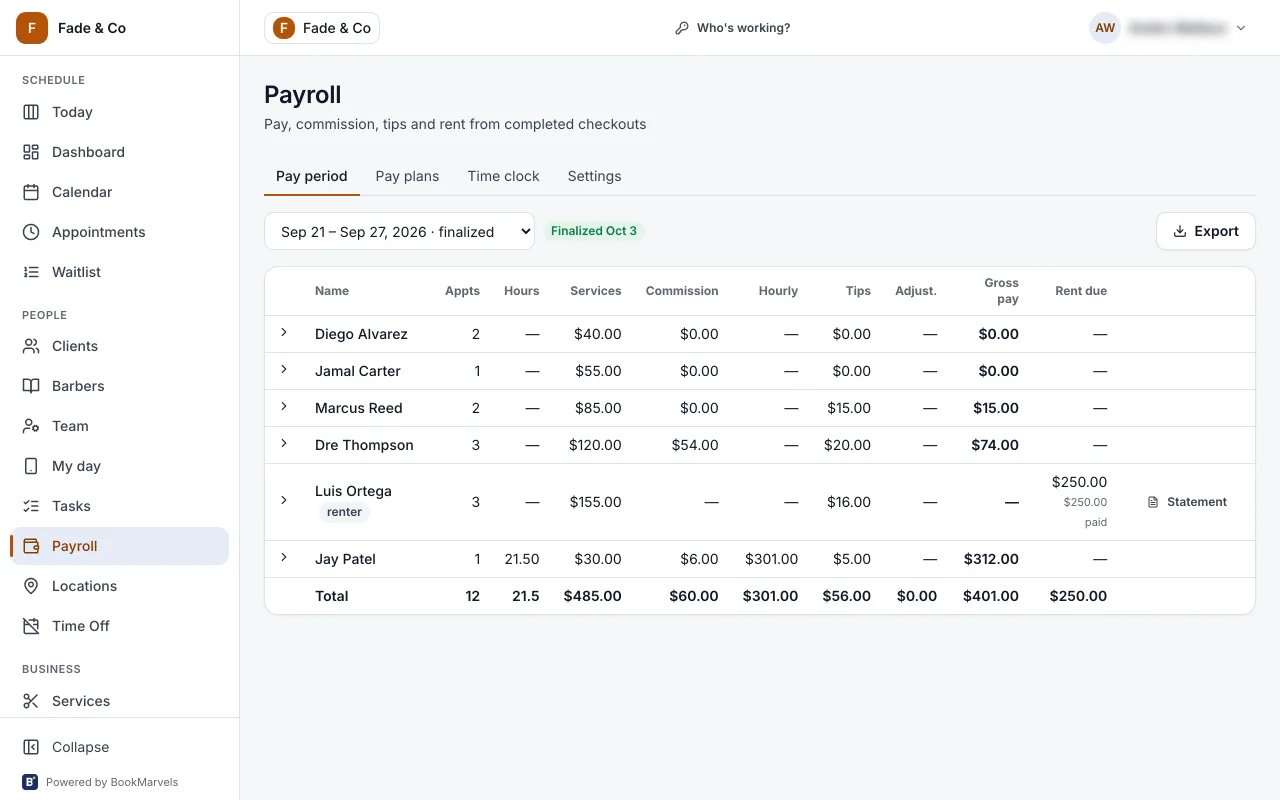Click the Fade & Co button in top bar
Screen dimensions: 1280x800
[x=322, y=28]
